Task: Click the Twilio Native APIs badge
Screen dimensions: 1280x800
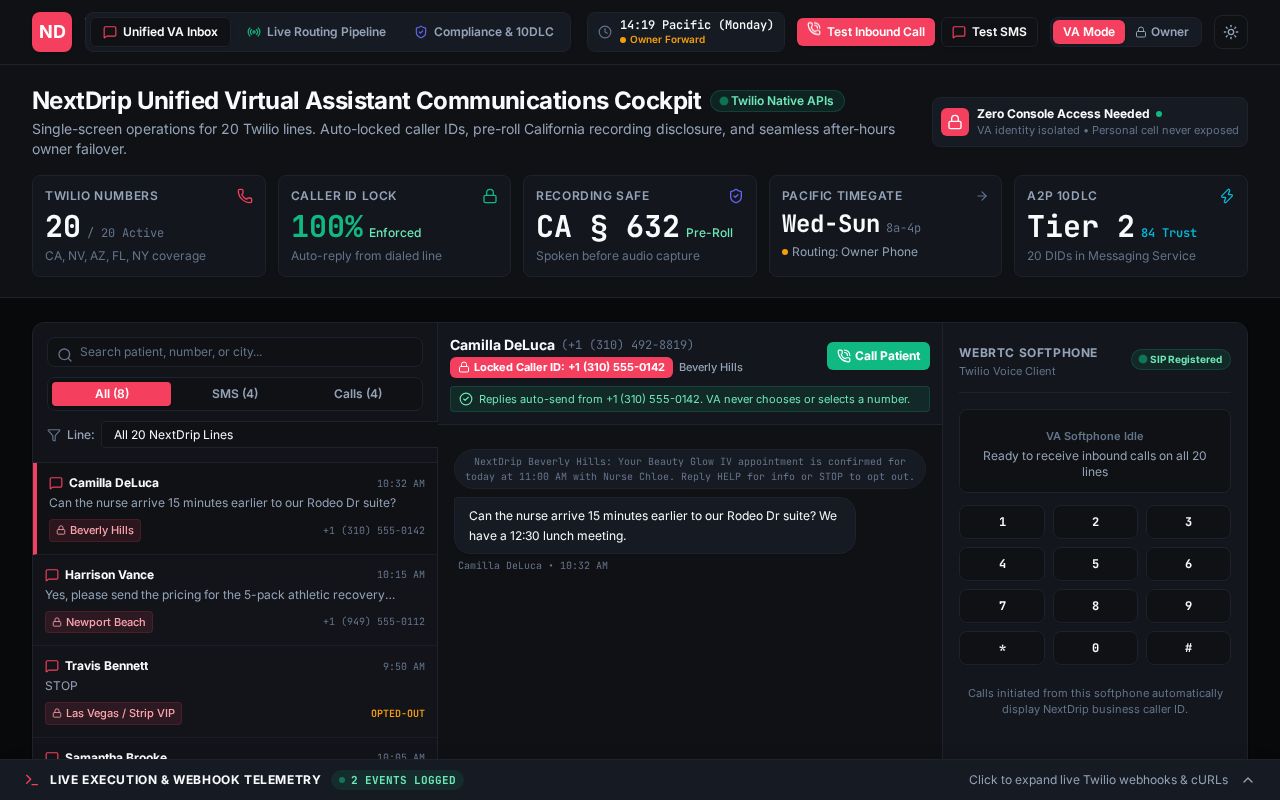Action: tap(777, 101)
